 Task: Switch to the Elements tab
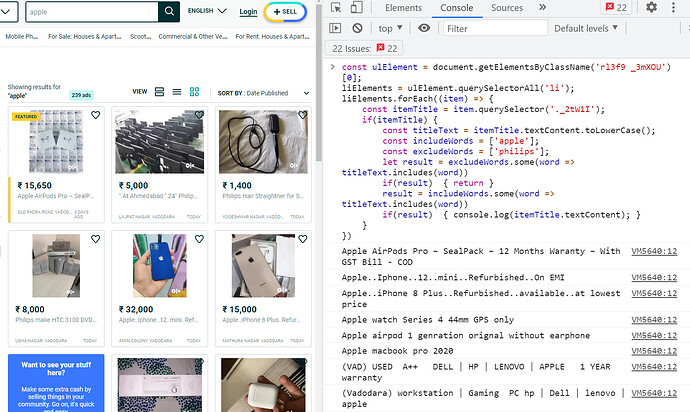(403, 8)
